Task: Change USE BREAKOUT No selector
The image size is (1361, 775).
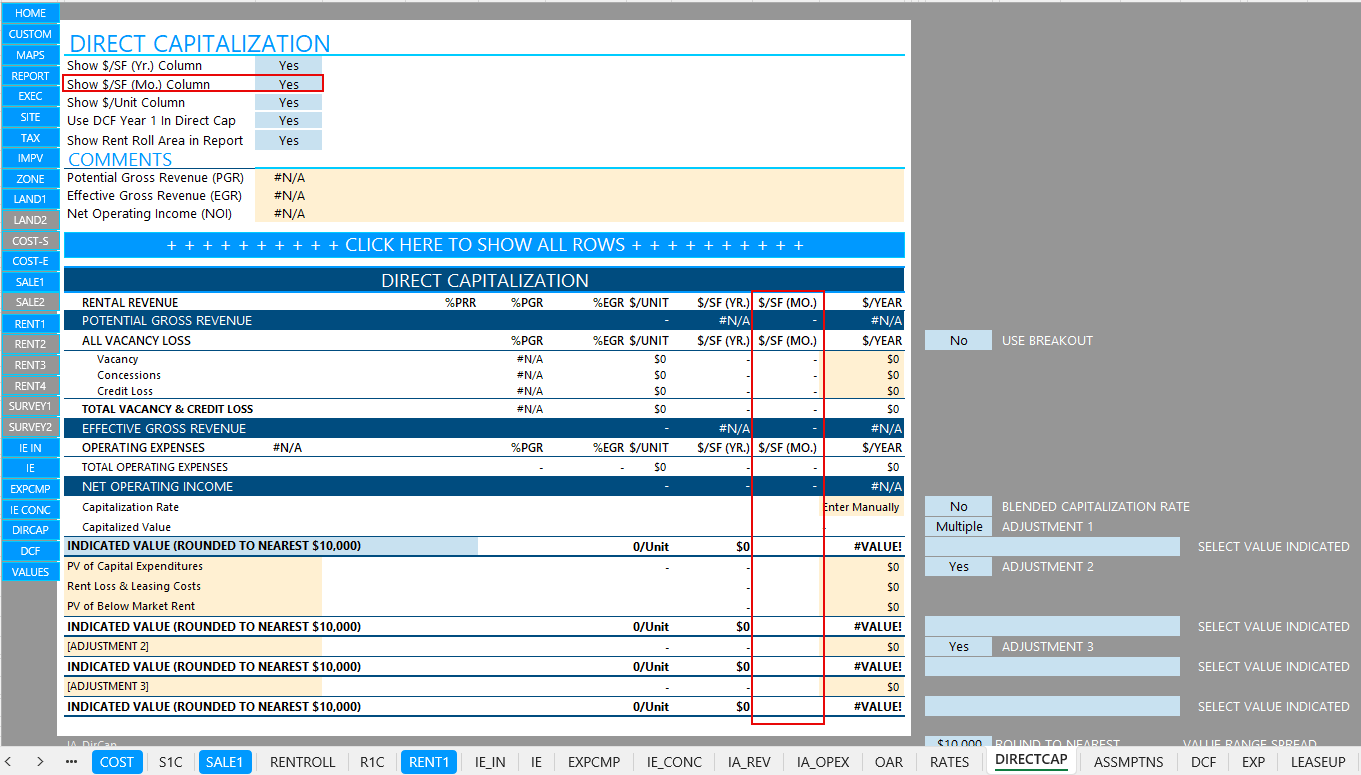Action: tap(958, 341)
